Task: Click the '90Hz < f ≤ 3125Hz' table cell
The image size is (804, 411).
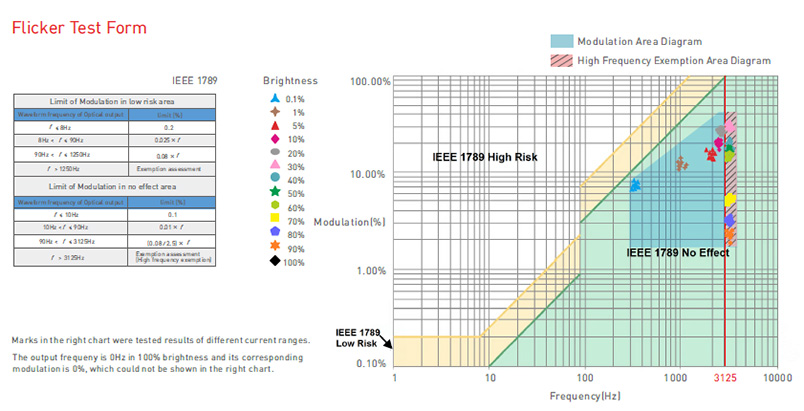Action: (x=71, y=241)
